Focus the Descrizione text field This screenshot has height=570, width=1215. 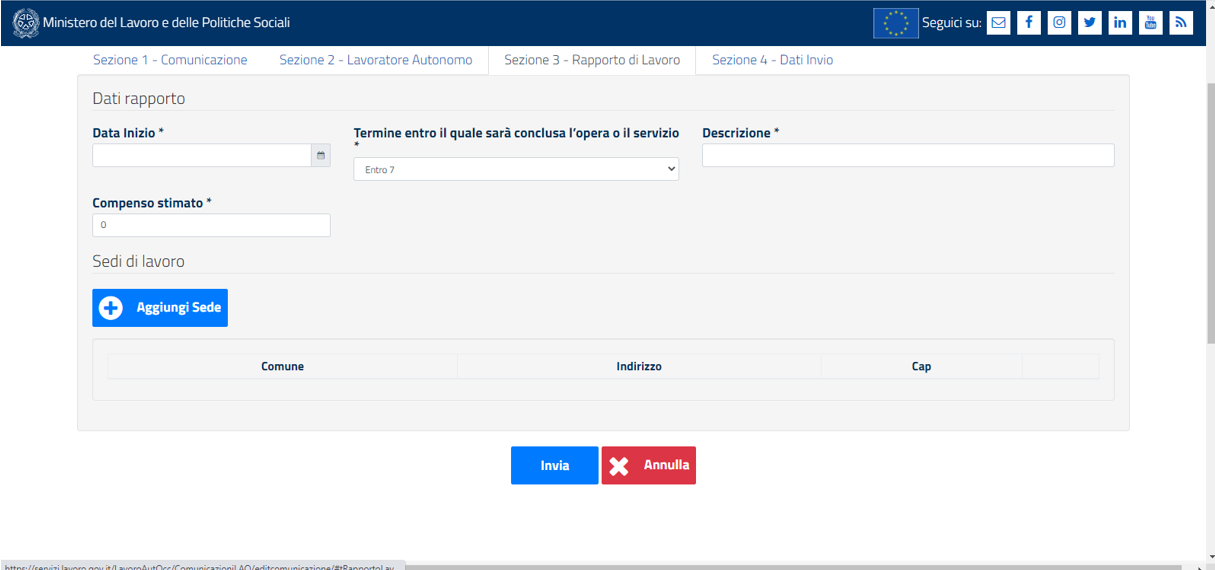pos(907,155)
